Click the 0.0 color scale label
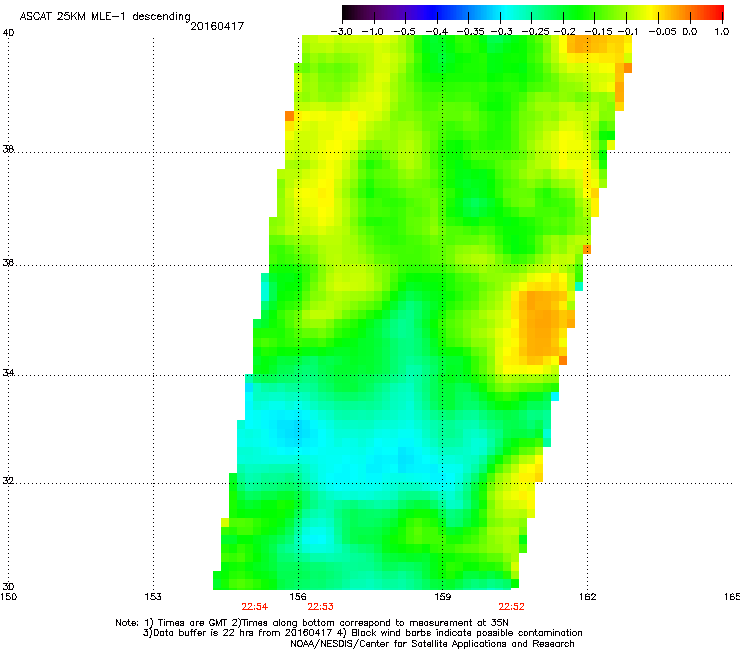This screenshot has width=740, height=650. (x=690, y=32)
